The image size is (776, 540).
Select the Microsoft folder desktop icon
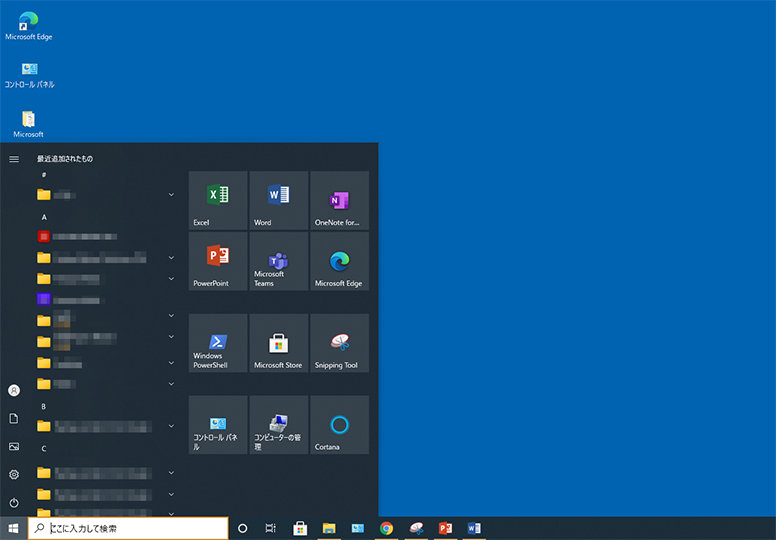click(28, 124)
